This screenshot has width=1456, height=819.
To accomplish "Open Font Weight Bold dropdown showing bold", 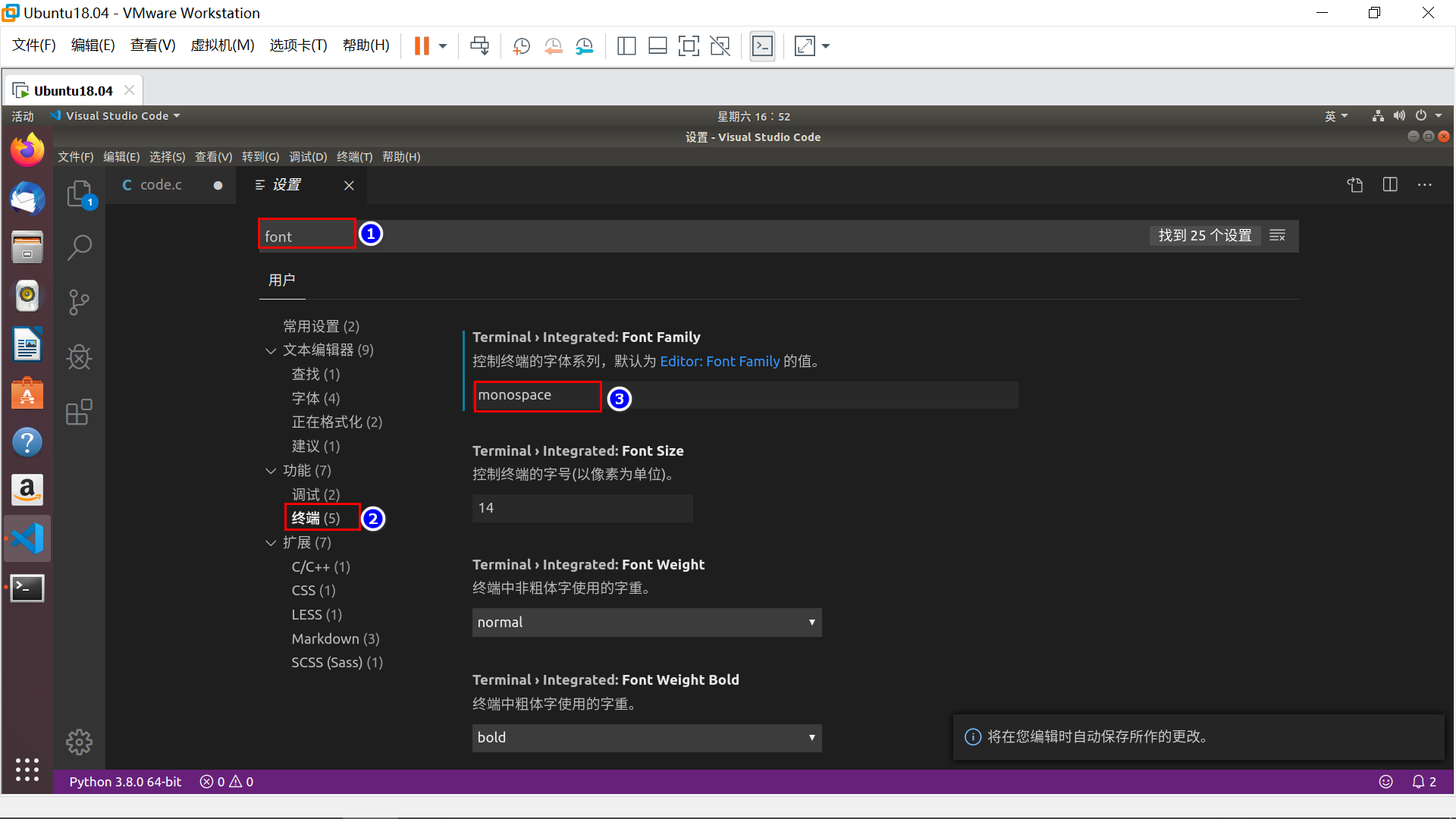I will [646, 738].
